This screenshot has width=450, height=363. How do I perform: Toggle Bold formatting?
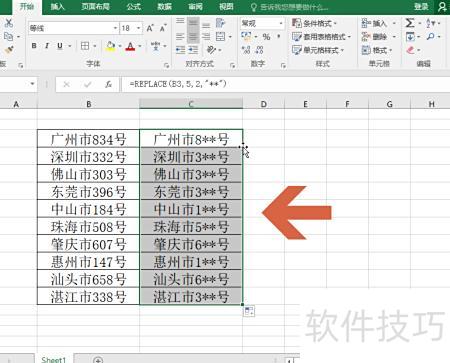coord(34,46)
